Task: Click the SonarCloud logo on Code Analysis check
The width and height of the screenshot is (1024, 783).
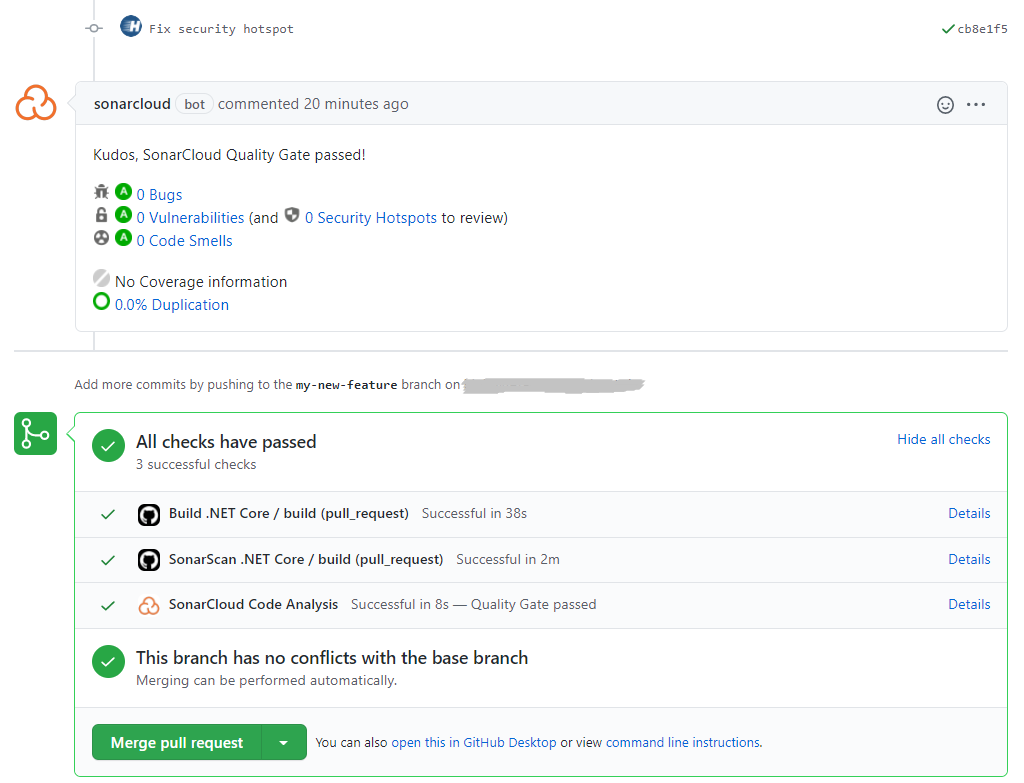Action: click(x=149, y=605)
